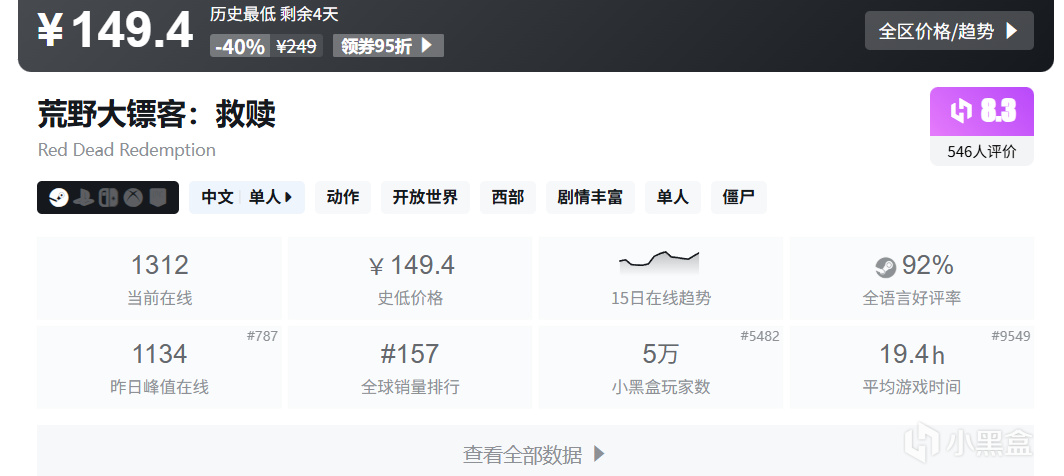
Task: Click the 昨日峰值在线 1134 stat
Action: coord(159,367)
